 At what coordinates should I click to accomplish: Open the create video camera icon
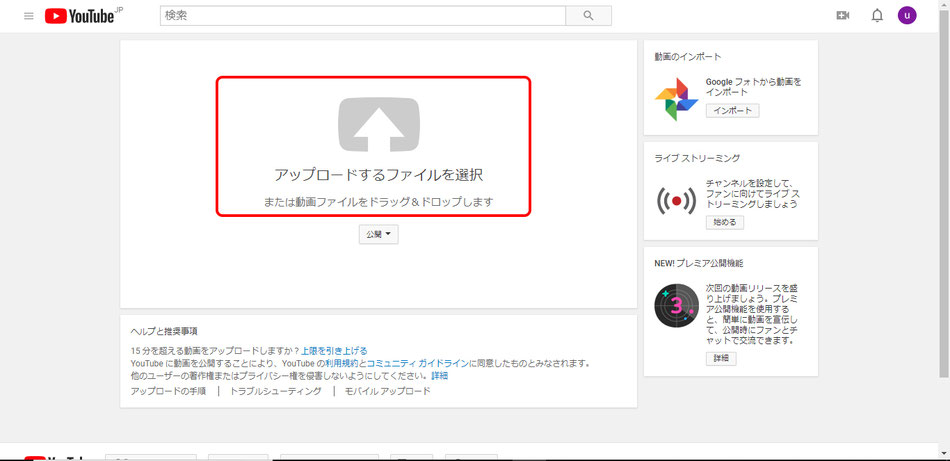point(842,16)
